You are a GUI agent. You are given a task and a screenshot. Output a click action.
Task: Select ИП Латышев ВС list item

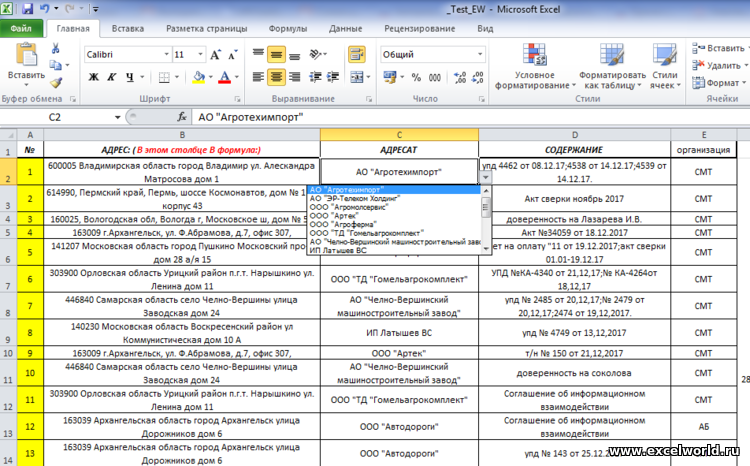(x=394, y=250)
